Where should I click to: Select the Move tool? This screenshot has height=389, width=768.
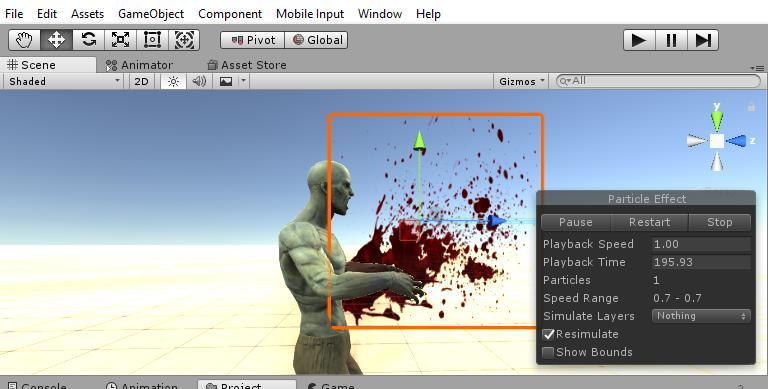[56, 40]
